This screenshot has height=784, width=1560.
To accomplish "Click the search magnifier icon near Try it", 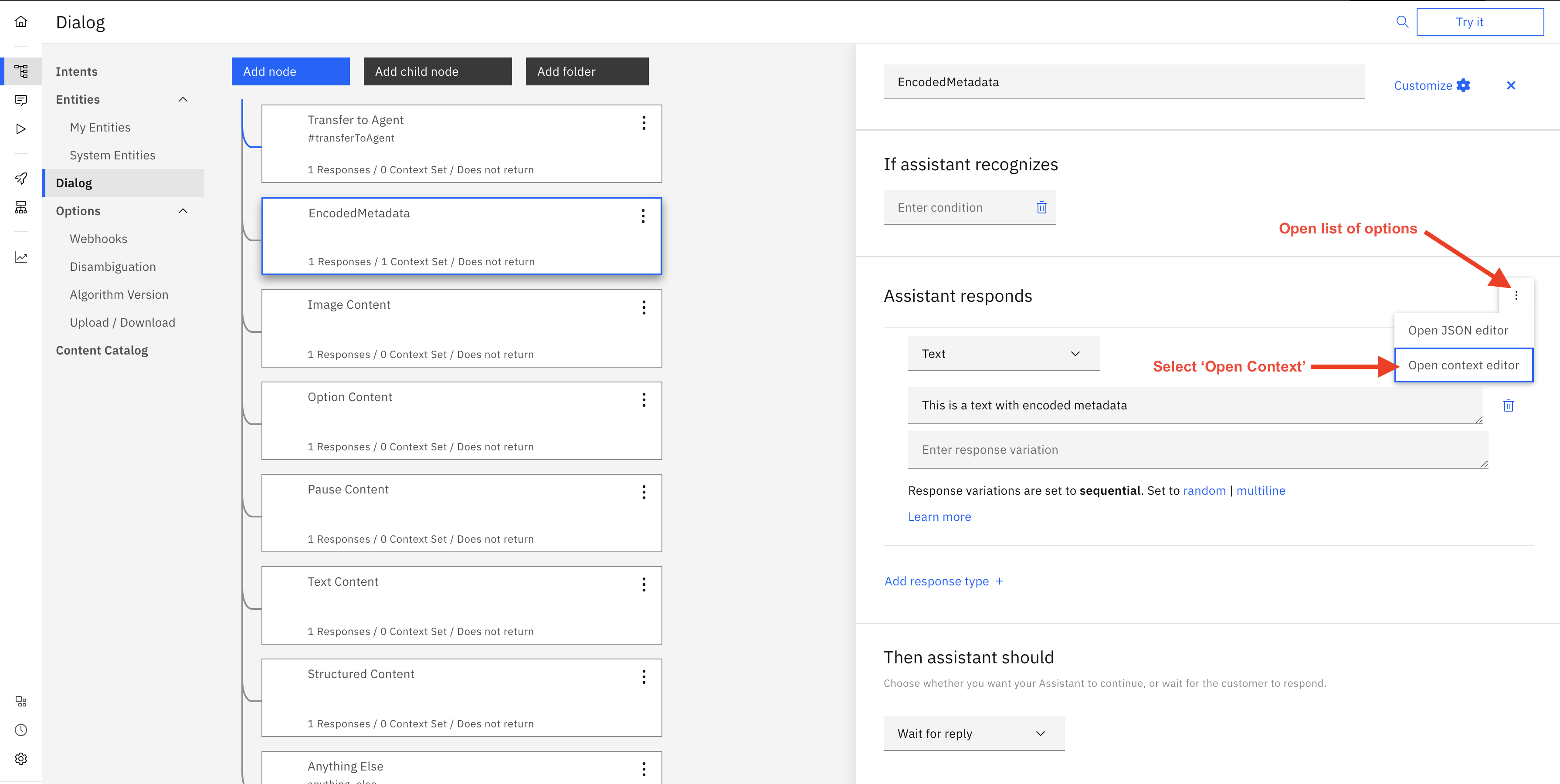I will point(1402,22).
